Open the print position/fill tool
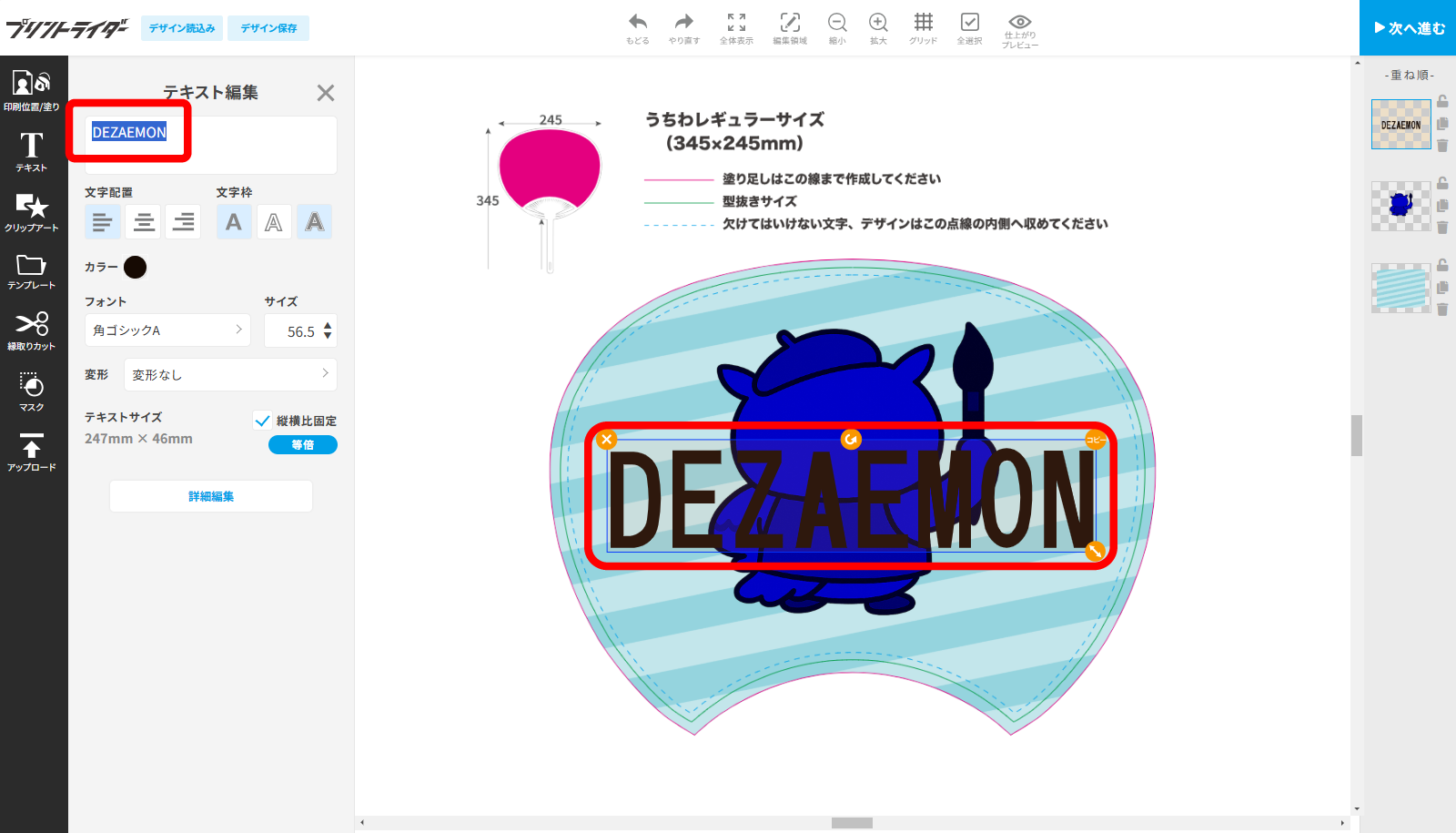Screen dimensions: 1456x833 32,91
